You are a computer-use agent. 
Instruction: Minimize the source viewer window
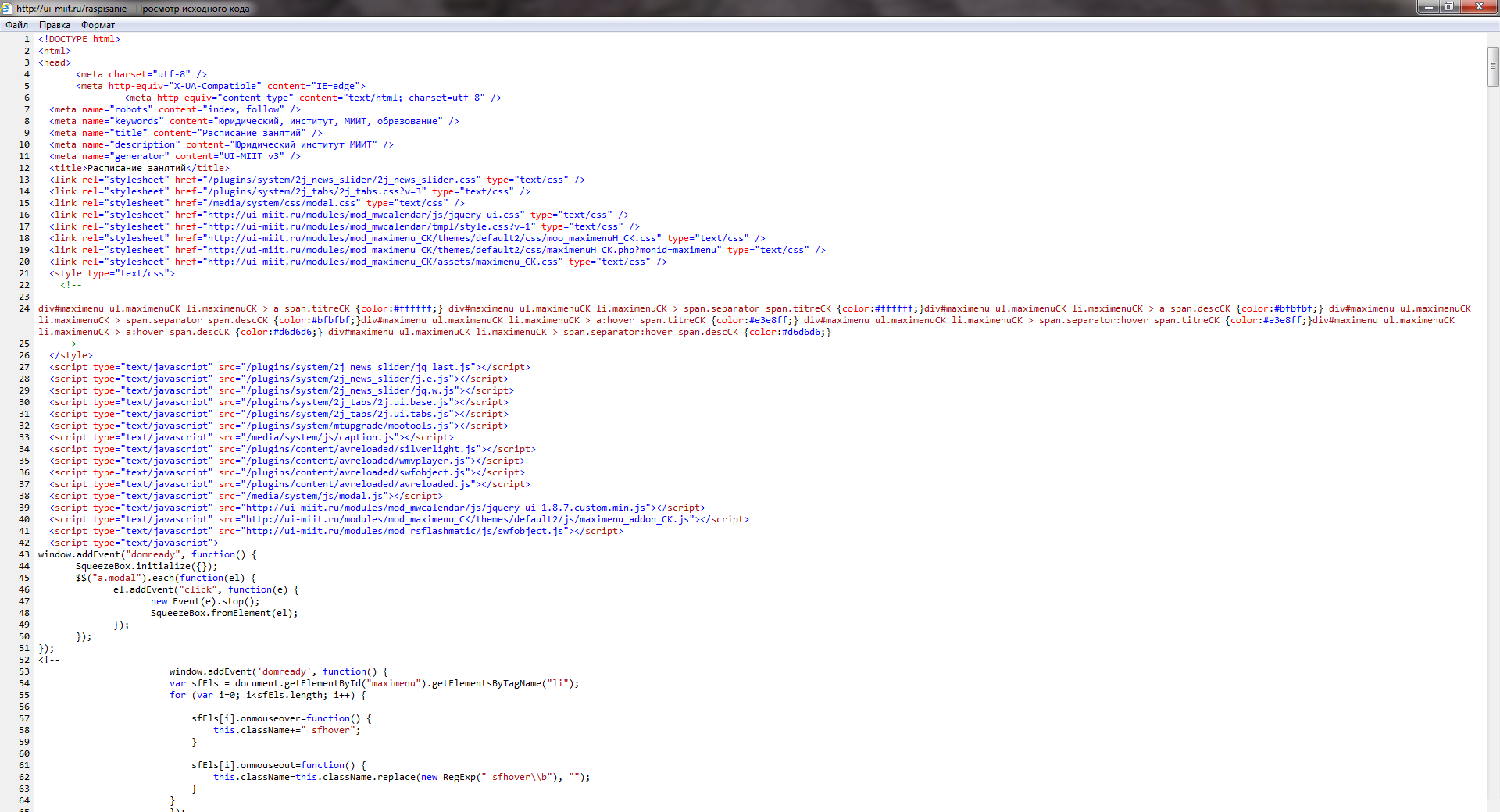[1430, 7]
